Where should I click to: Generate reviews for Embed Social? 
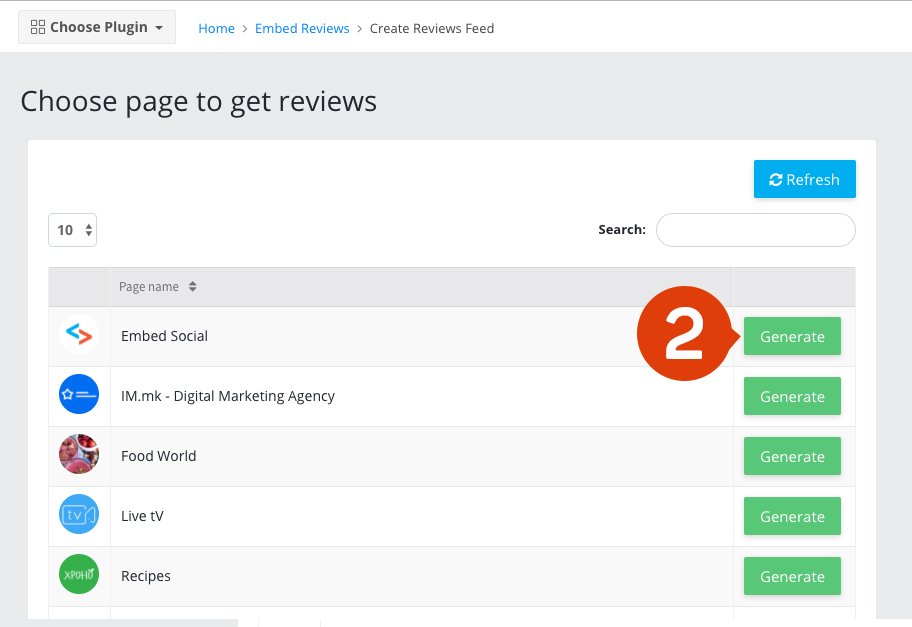[x=792, y=336]
